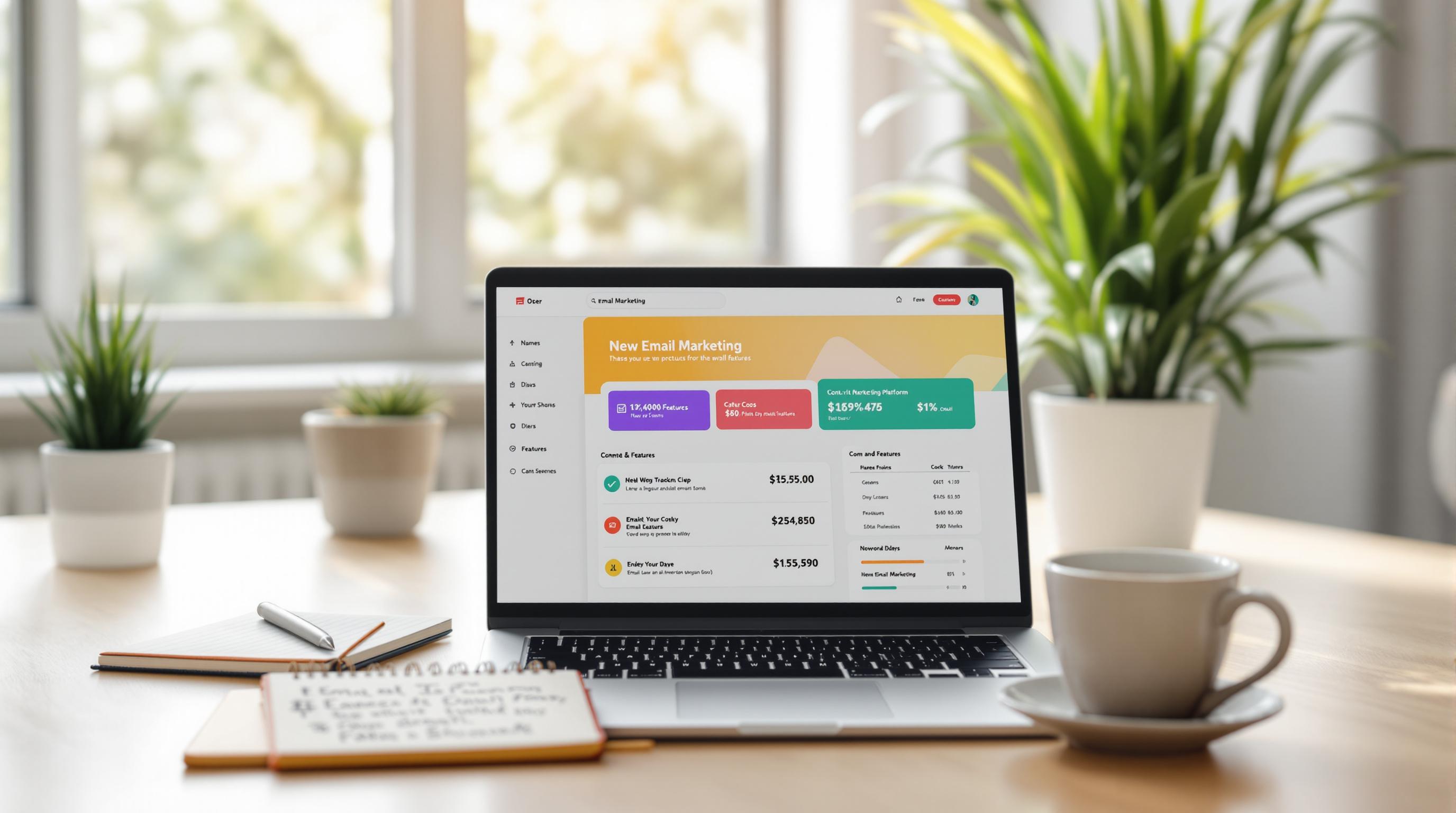This screenshot has width=1456, height=813.
Task: Open Your Shares section icon
Action: click(509, 405)
